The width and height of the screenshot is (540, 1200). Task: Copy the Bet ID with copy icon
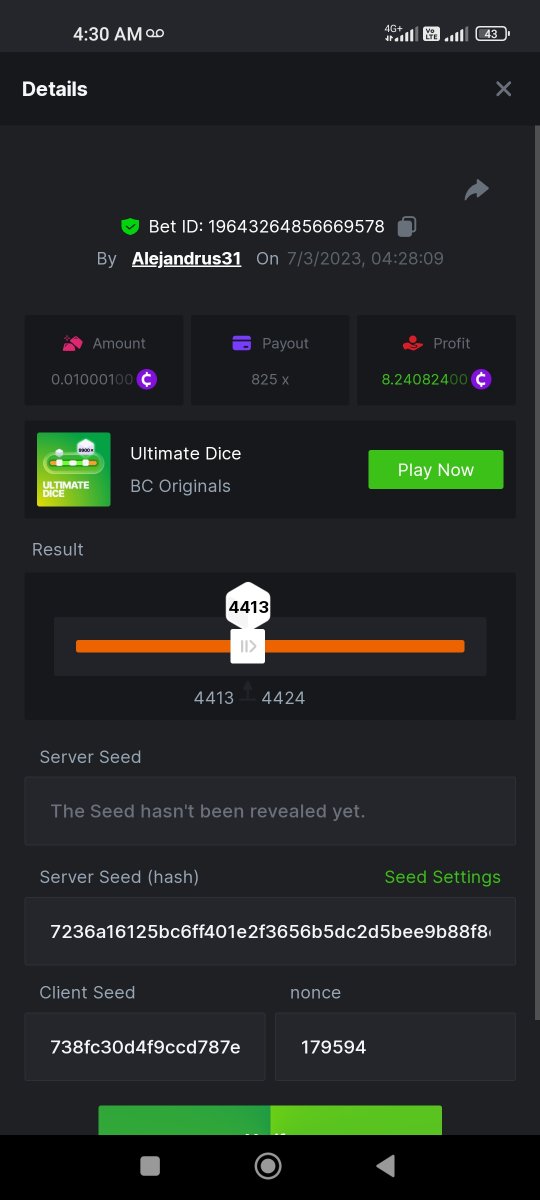pos(407,226)
